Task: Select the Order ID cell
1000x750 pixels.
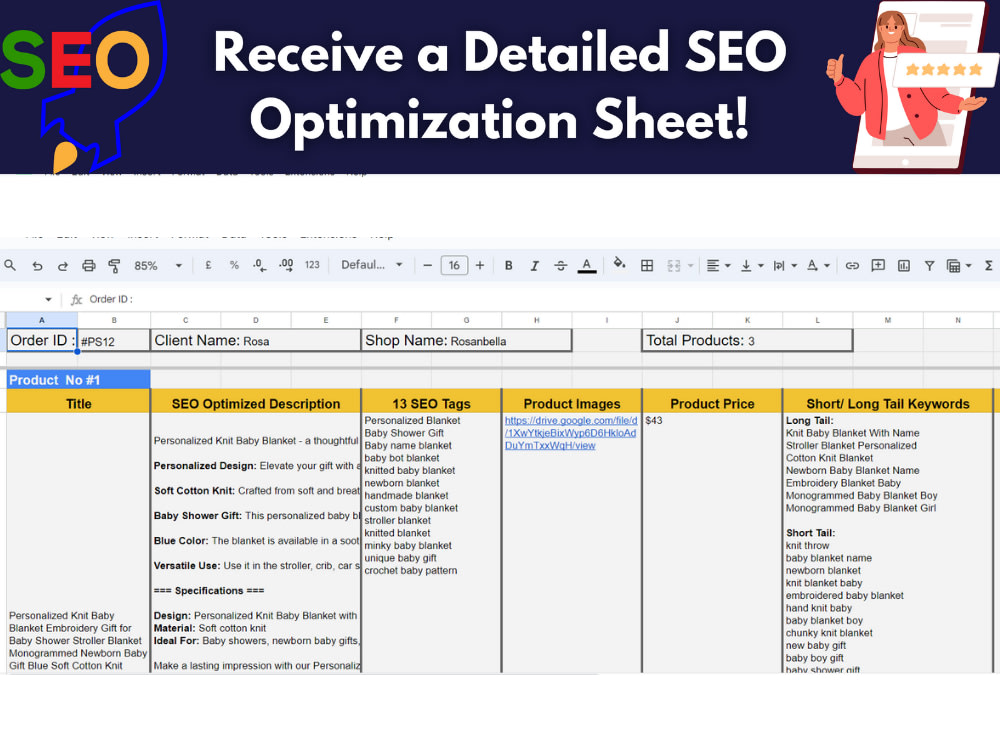Action: coord(42,341)
